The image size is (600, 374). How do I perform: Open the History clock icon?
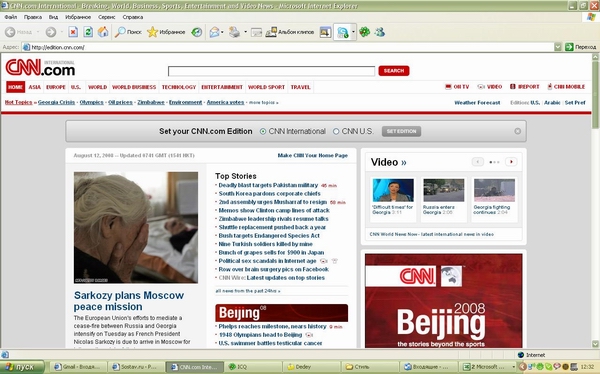coord(197,32)
